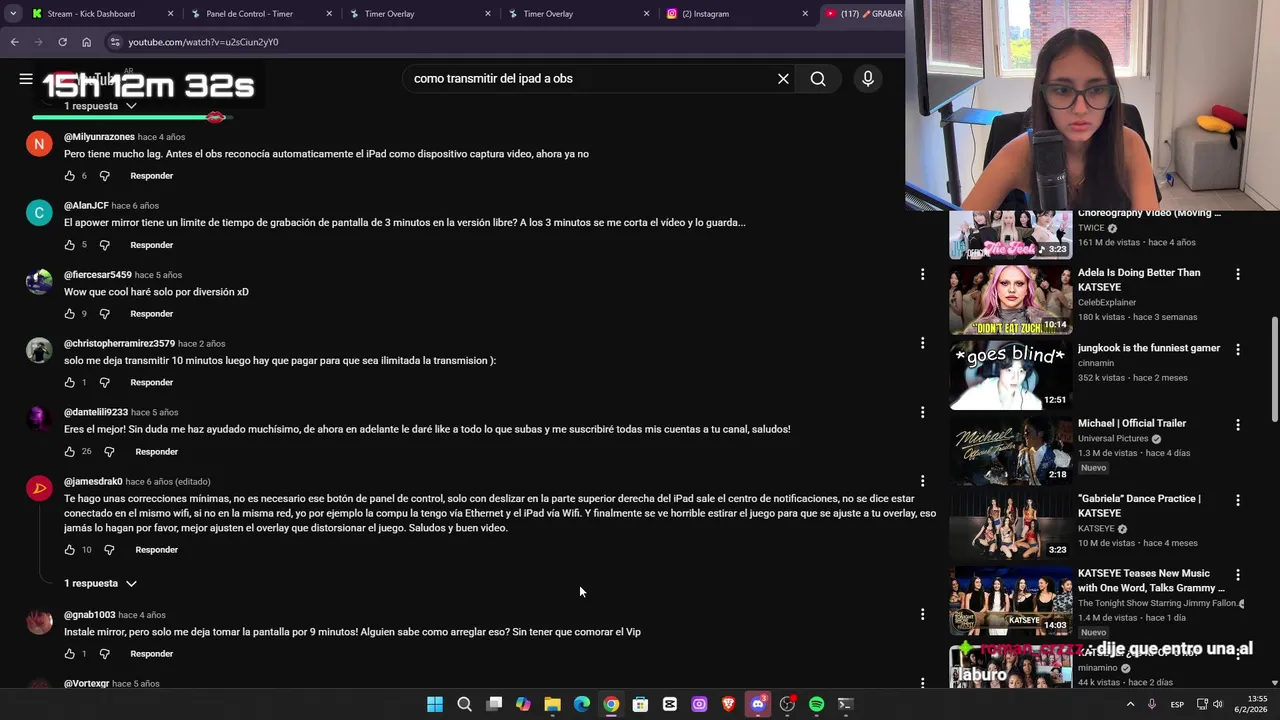Dislike the comment by @Milyunrazones

(x=104, y=176)
